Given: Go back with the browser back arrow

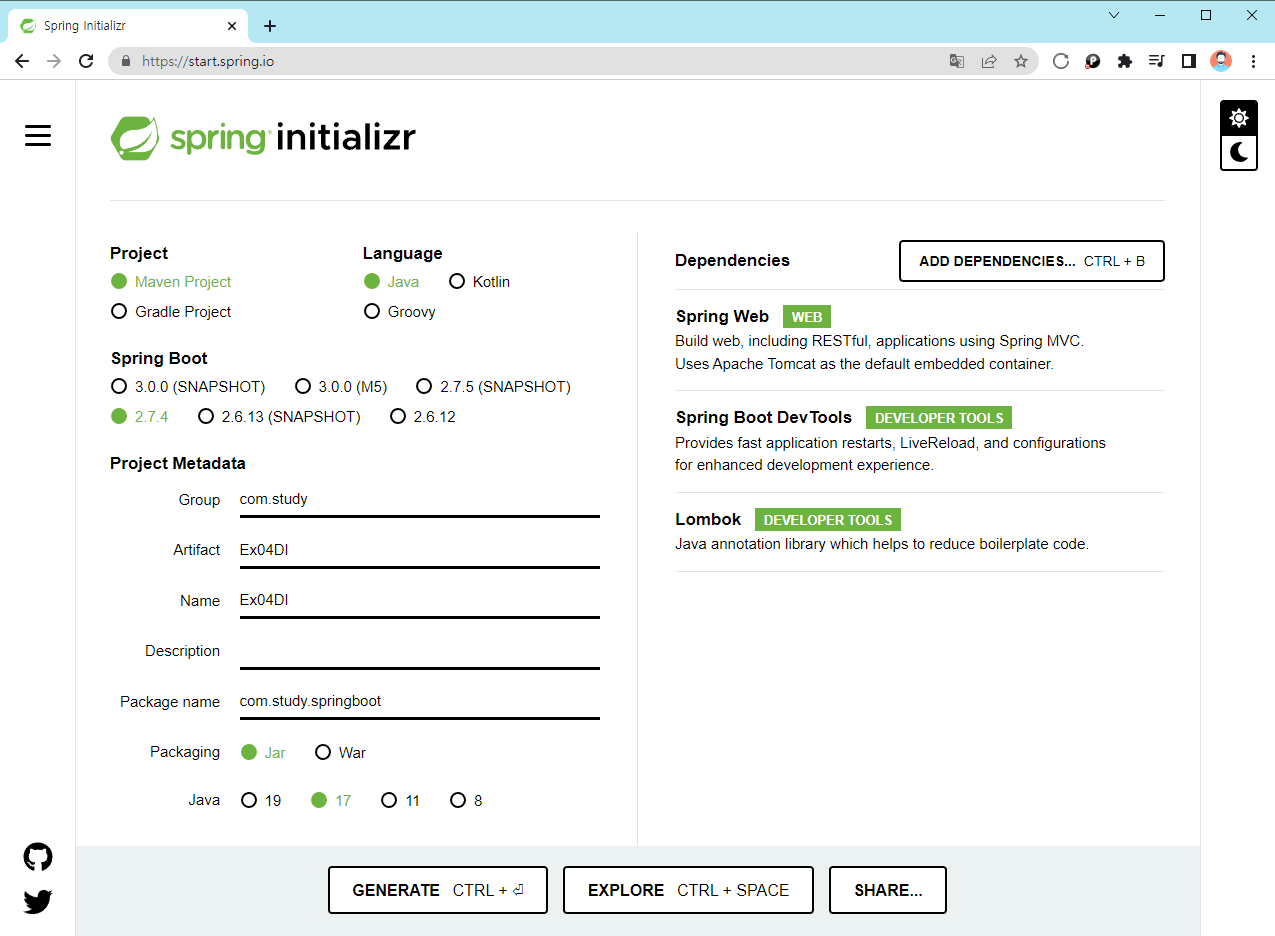Looking at the screenshot, I should [x=22, y=61].
